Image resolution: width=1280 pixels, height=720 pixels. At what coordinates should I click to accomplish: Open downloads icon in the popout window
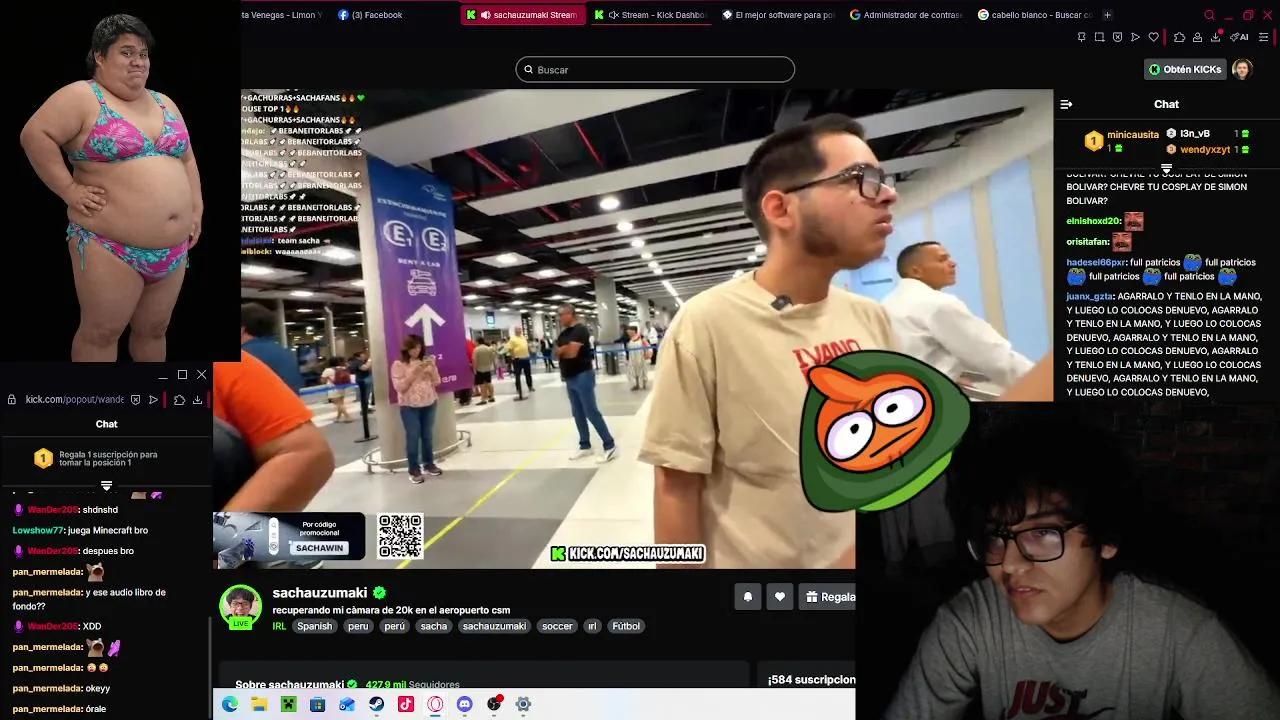tap(197, 399)
